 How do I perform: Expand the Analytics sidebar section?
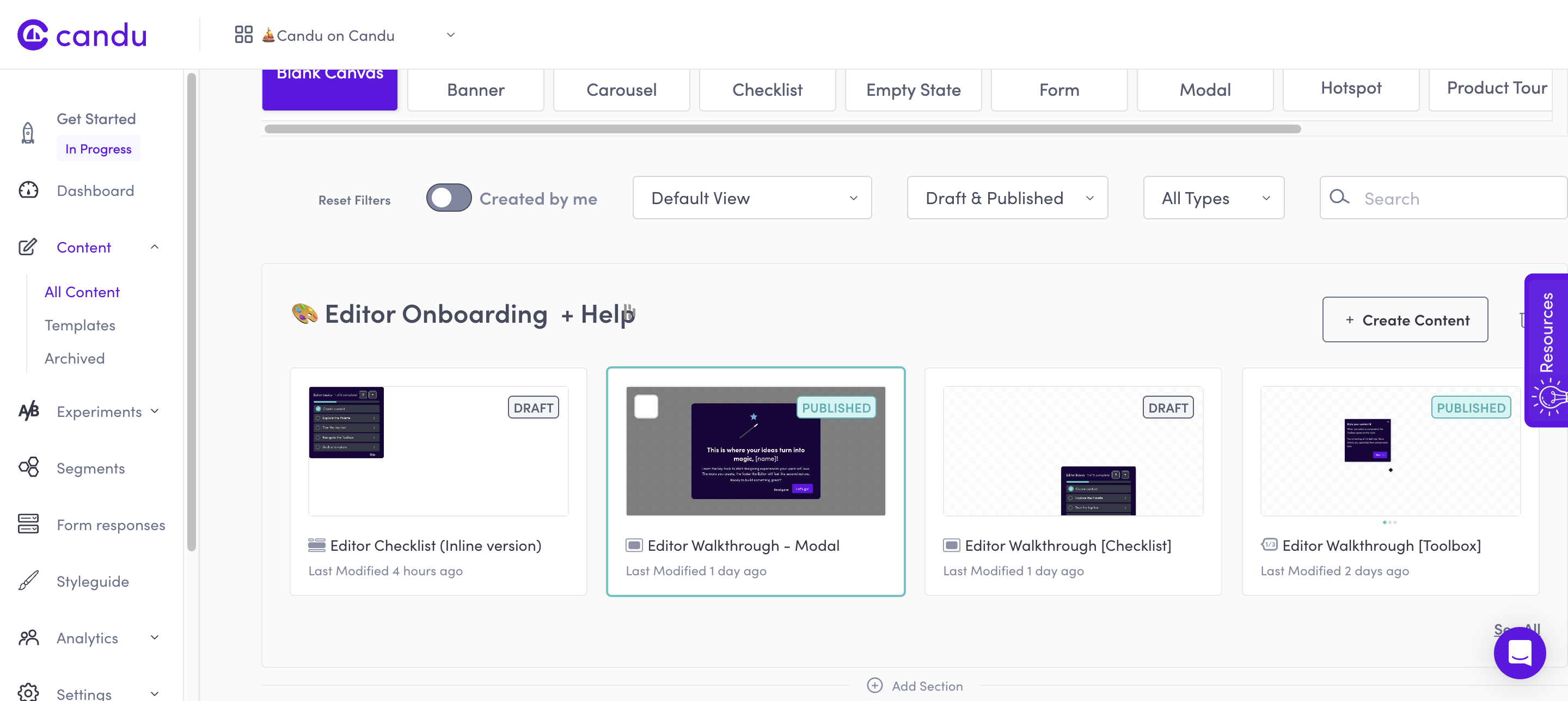[x=155, y=638]
